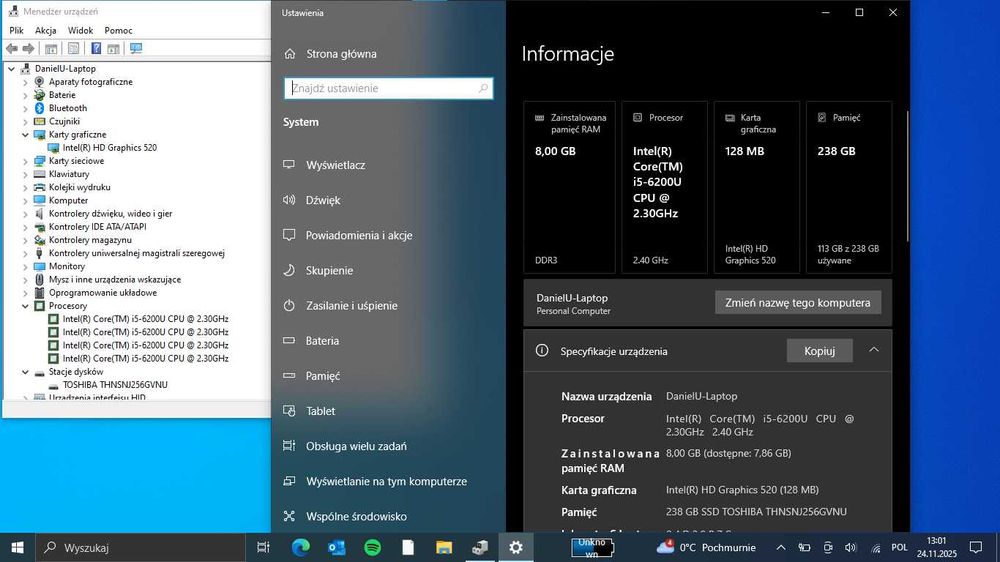Viewport: 1000px width, 562px height.
Task: Select Oprogramowanie układowe tree item
Action: [103, 293]
